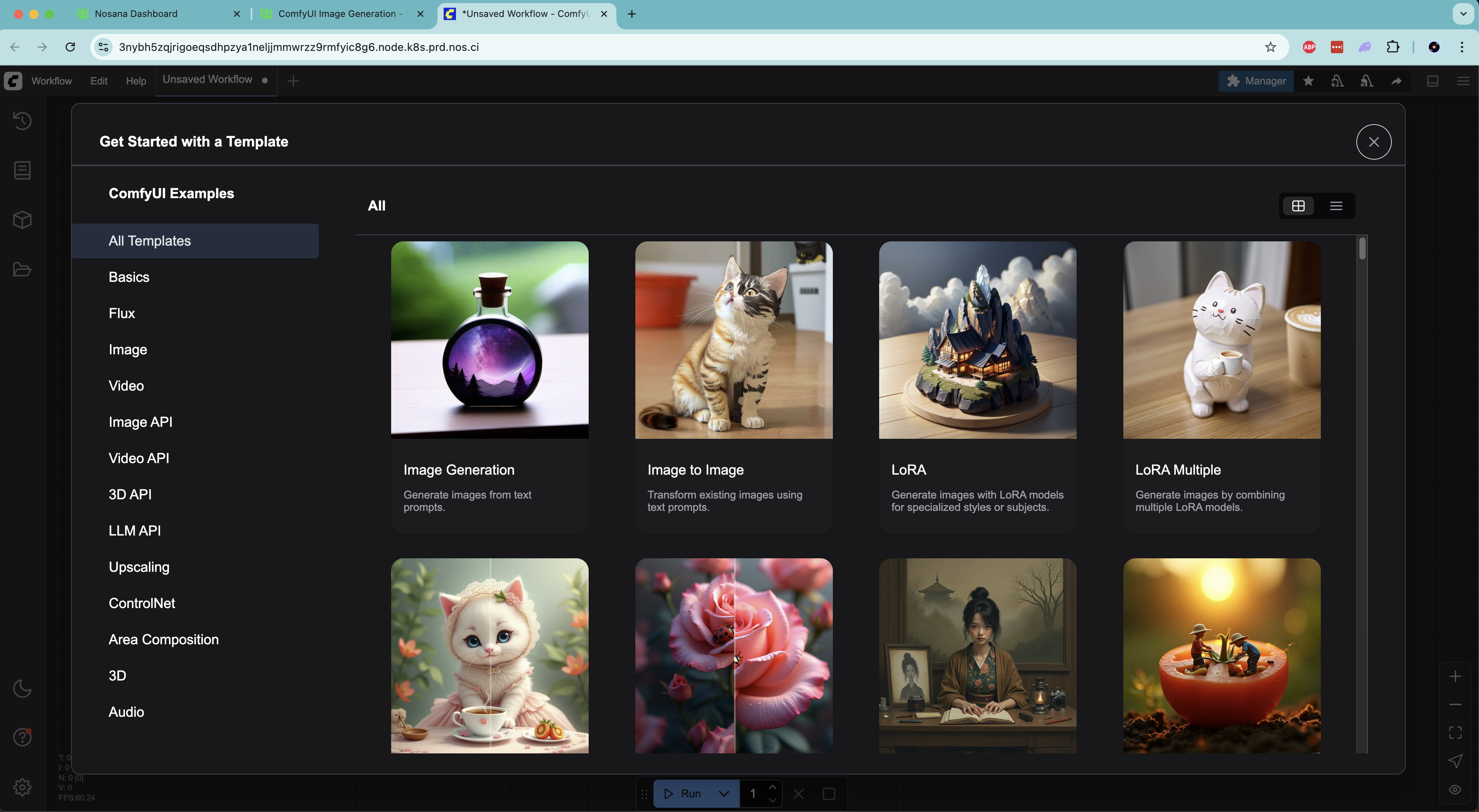
Task: Open the Chrome extensions puzzle icon
Action: [1392, 47]
